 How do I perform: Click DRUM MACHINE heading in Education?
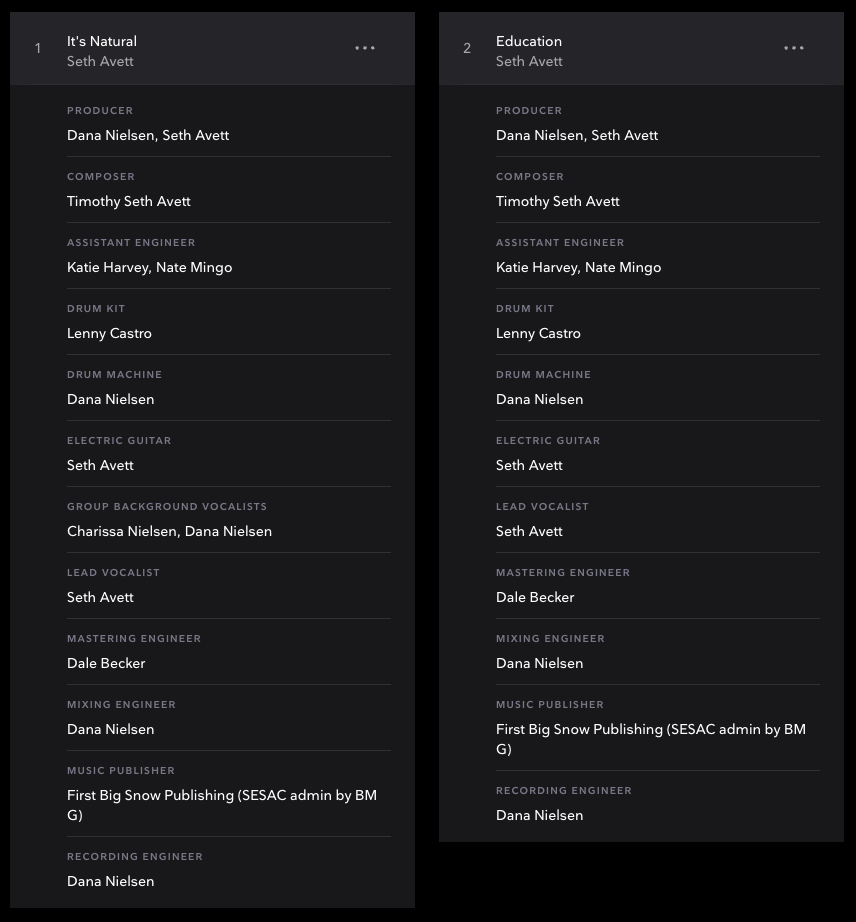tap(543, 375)
